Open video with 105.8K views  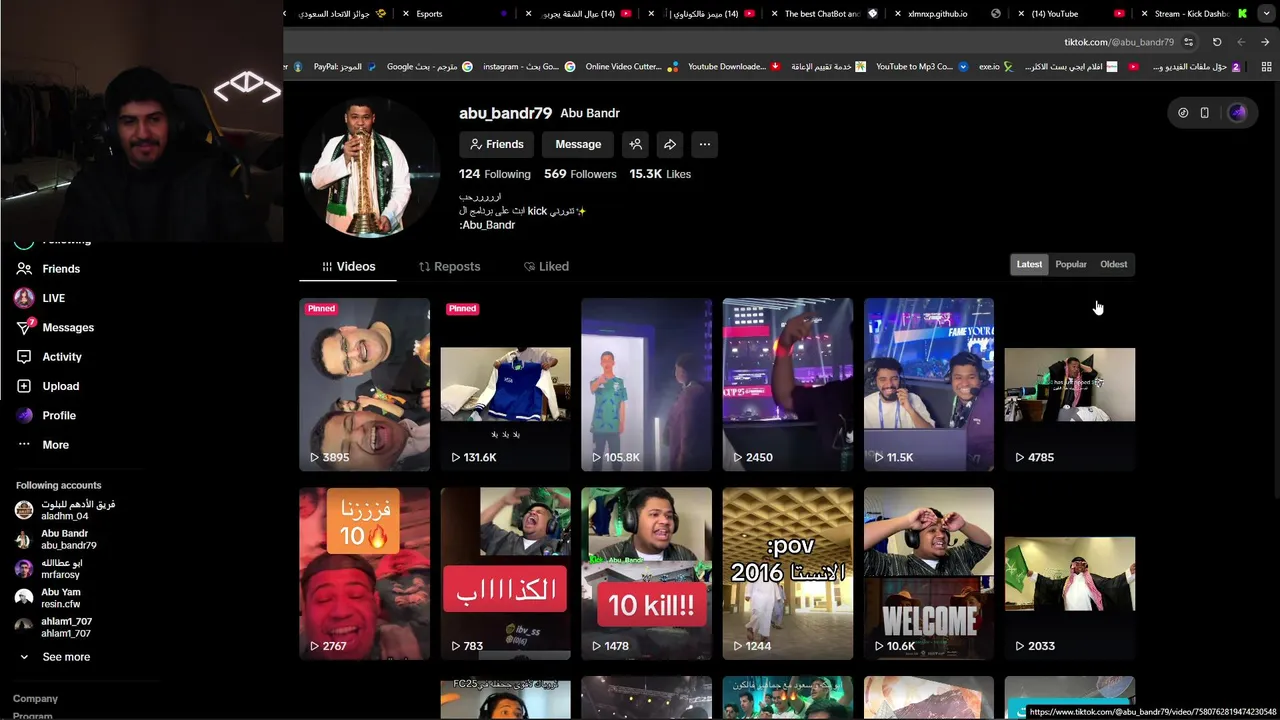pos(646,384)
